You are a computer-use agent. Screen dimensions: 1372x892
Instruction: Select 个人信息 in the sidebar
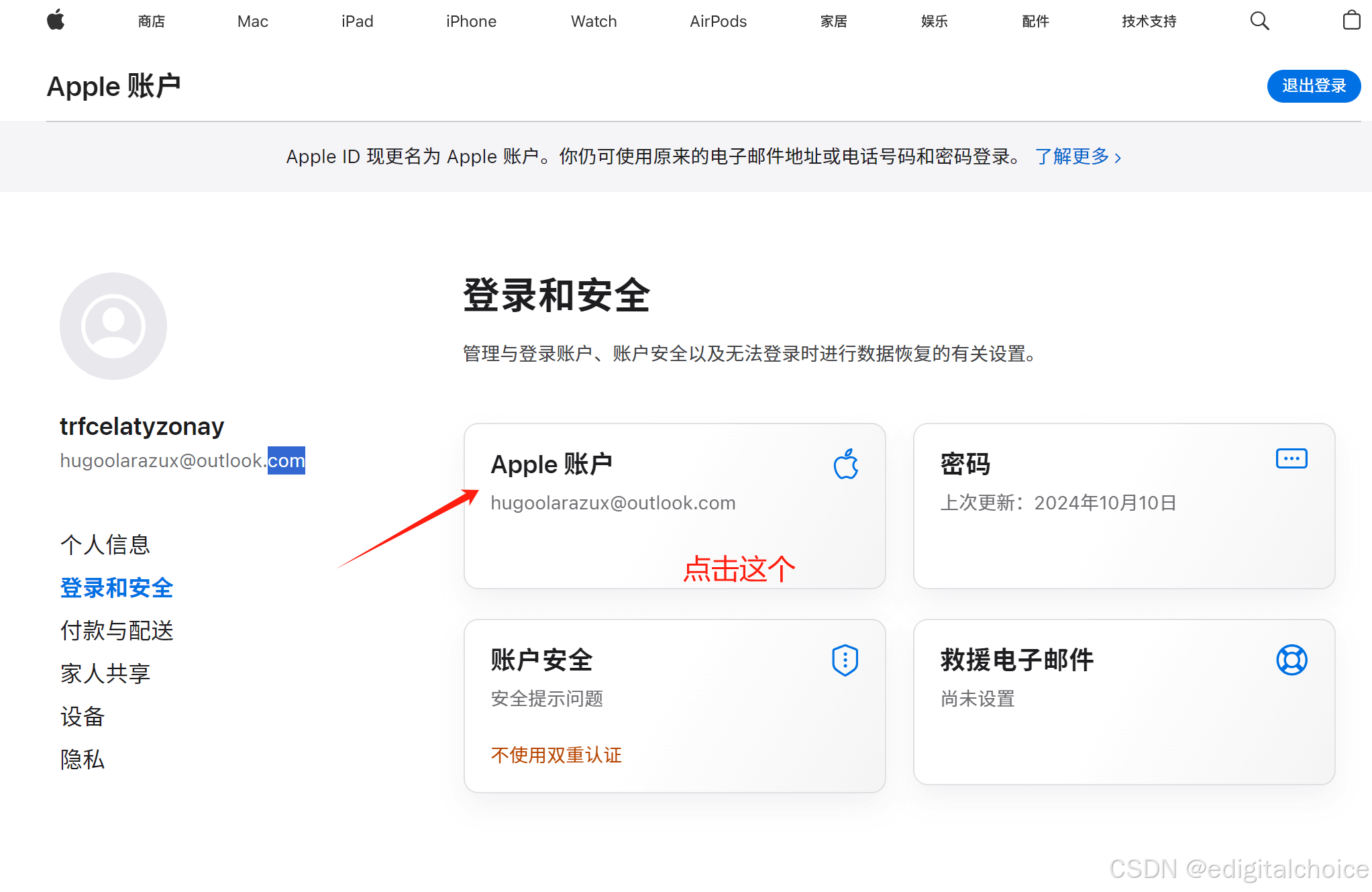coord(105,544)
